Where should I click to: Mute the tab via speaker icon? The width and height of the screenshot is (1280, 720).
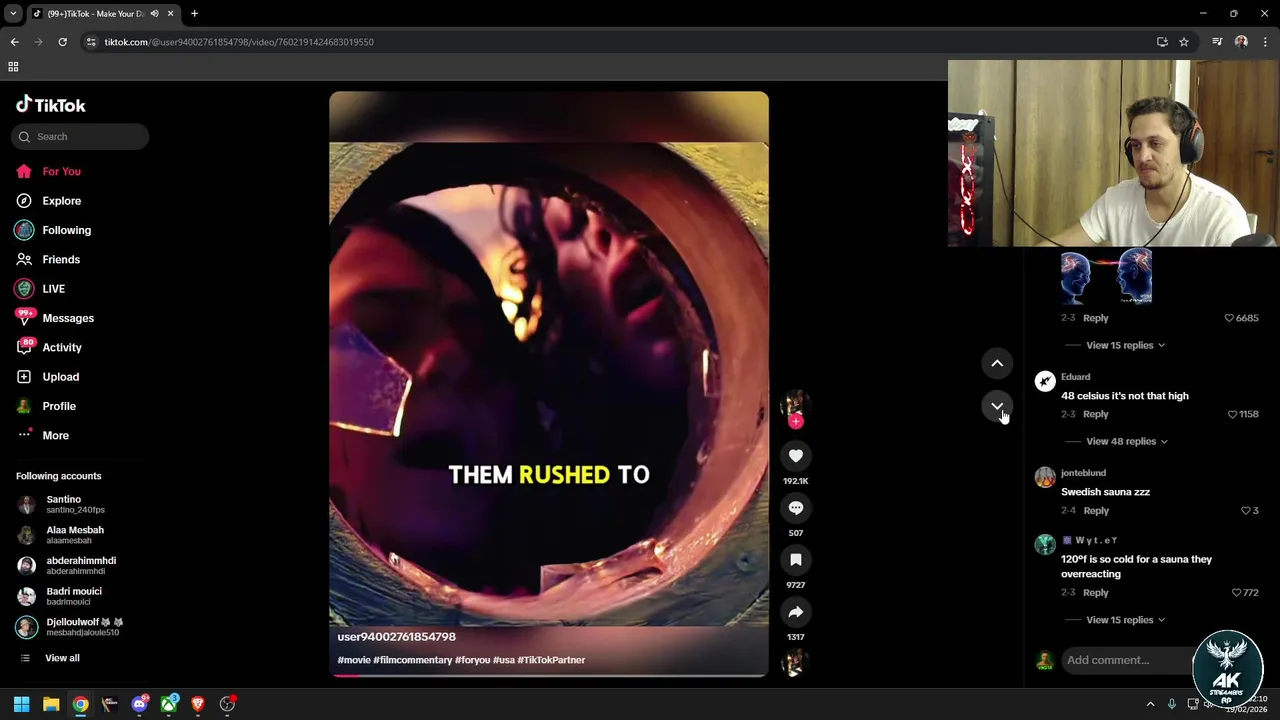[x=154, y=14]
